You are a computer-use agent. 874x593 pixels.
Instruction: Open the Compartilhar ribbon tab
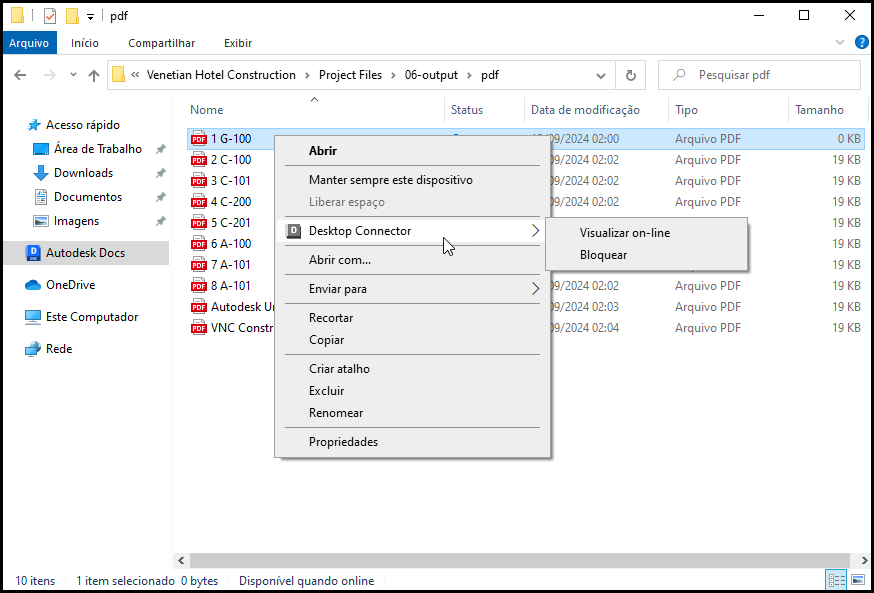tap(162, 43)
